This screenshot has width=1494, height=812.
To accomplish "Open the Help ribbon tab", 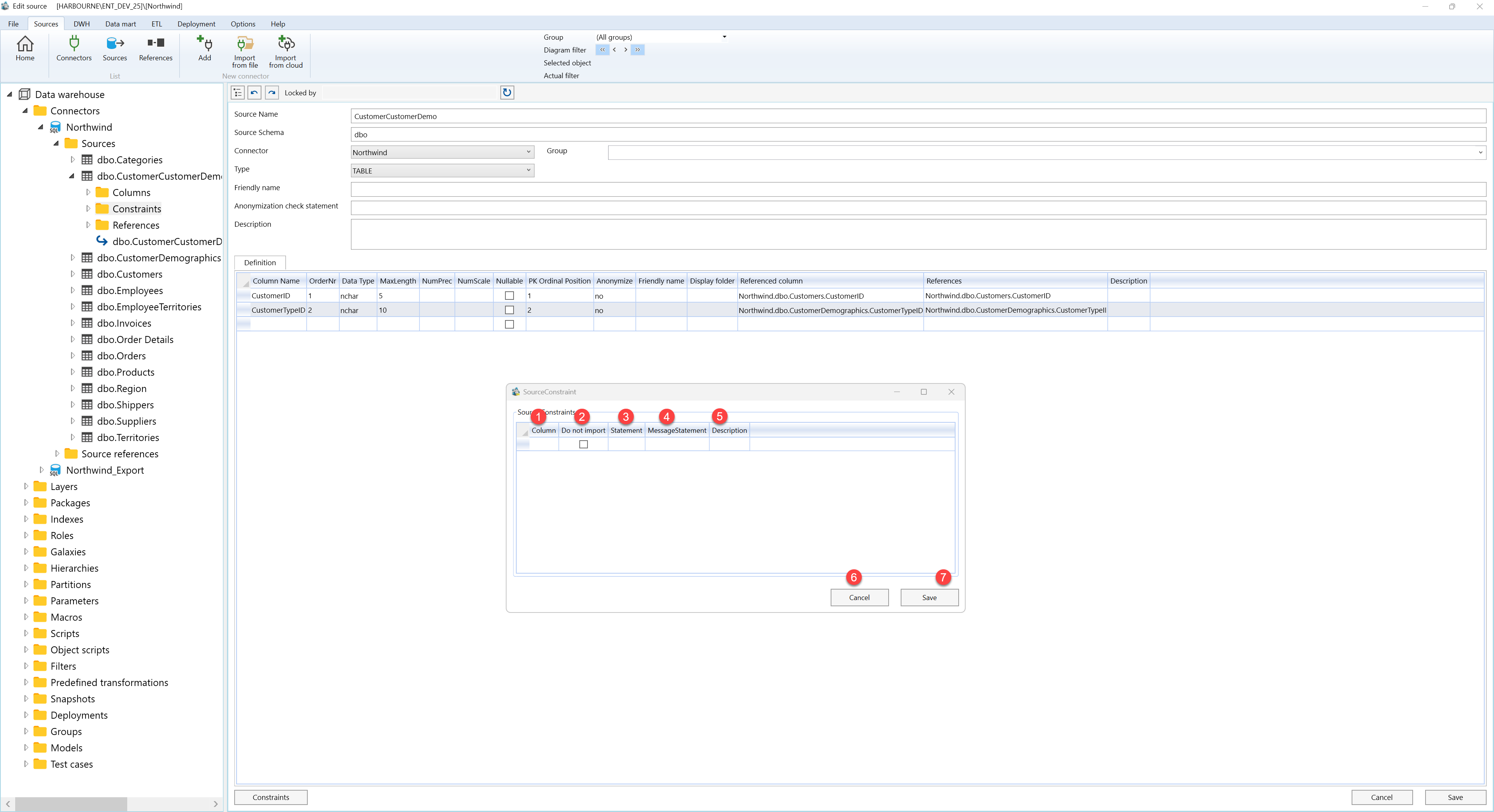I will tap(278, 24).
